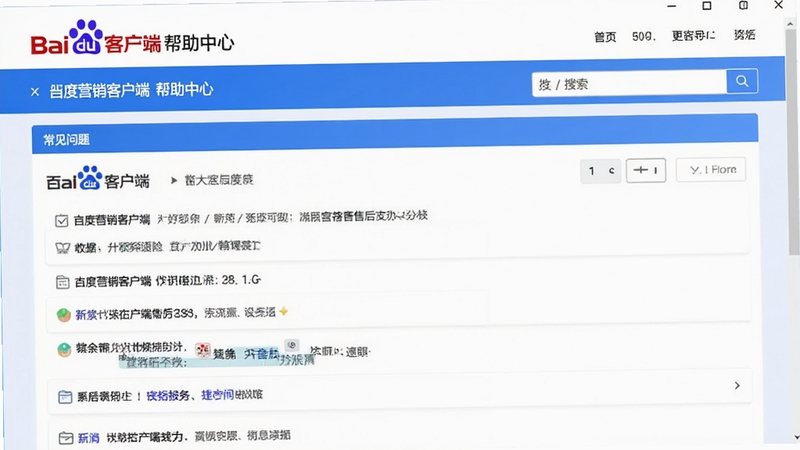Click the magnifier search button

point(742,81)
